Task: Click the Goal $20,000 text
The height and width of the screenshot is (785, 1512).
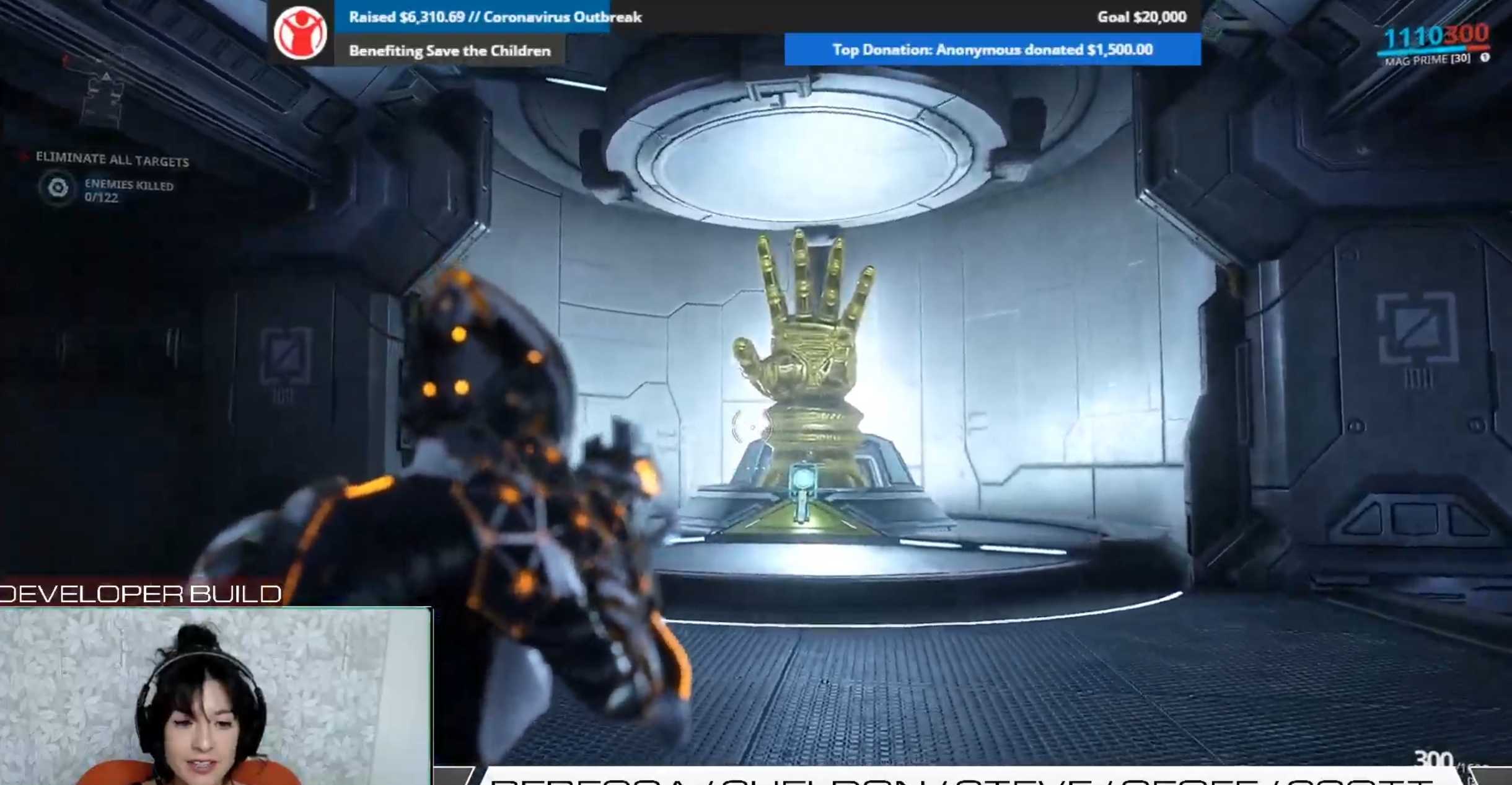Action: click(x=1141, y=17)
